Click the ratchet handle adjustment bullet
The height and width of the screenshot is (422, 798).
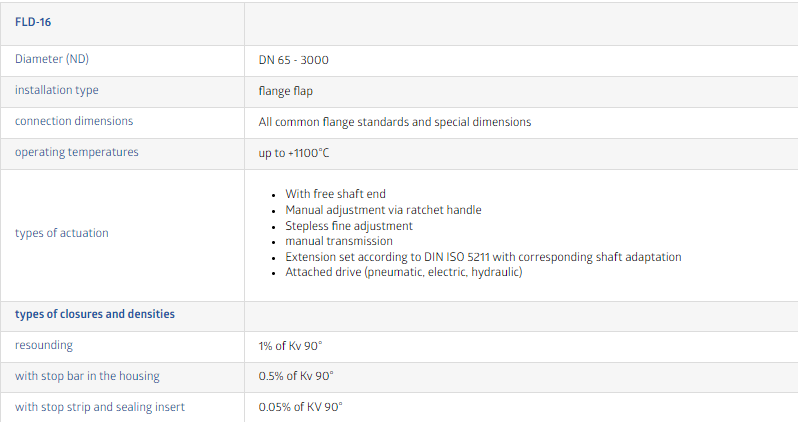[x=383, y=210]
